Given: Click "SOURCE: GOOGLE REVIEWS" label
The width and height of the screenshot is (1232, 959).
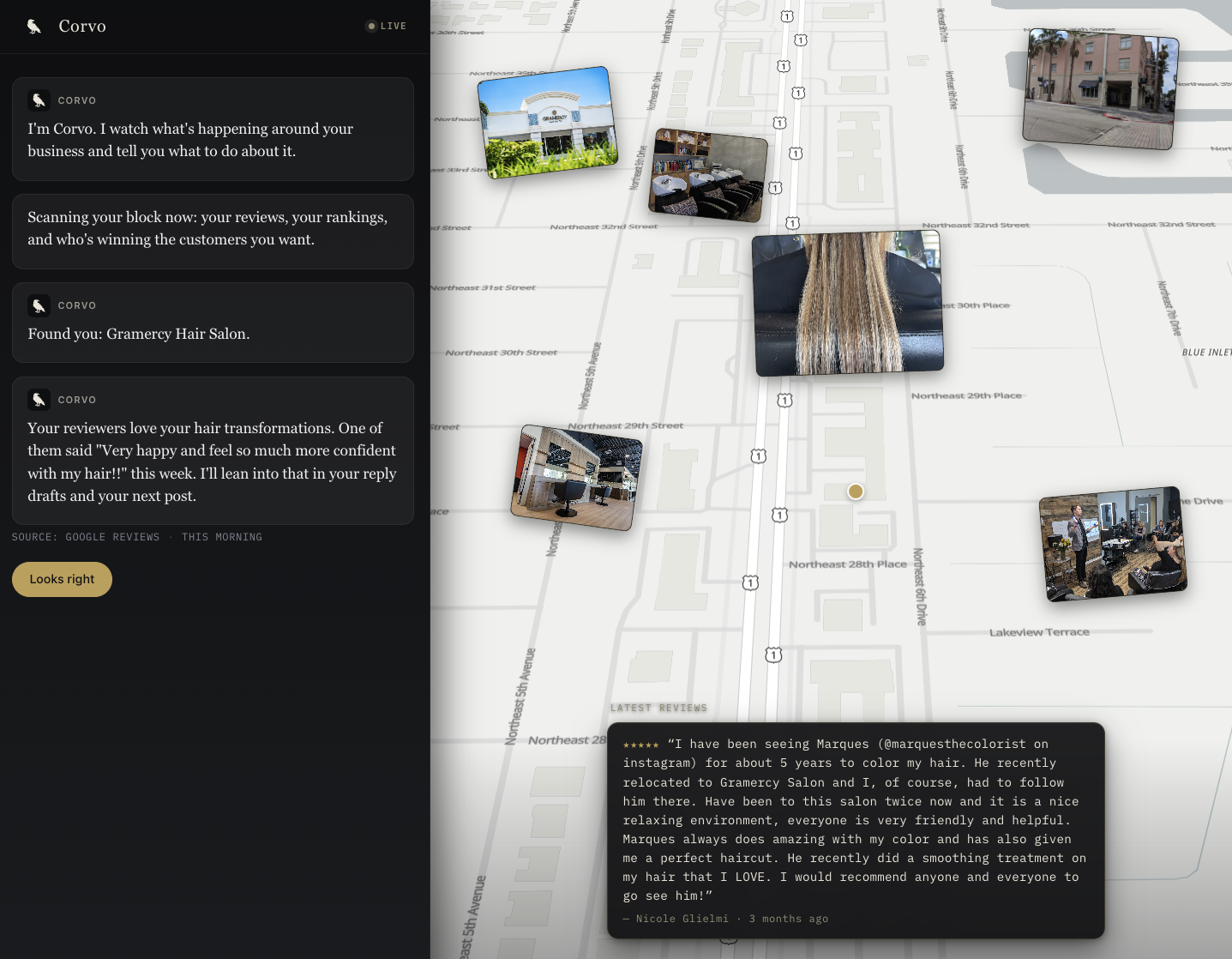Looking at the screenshot, I should coord(86,537).
